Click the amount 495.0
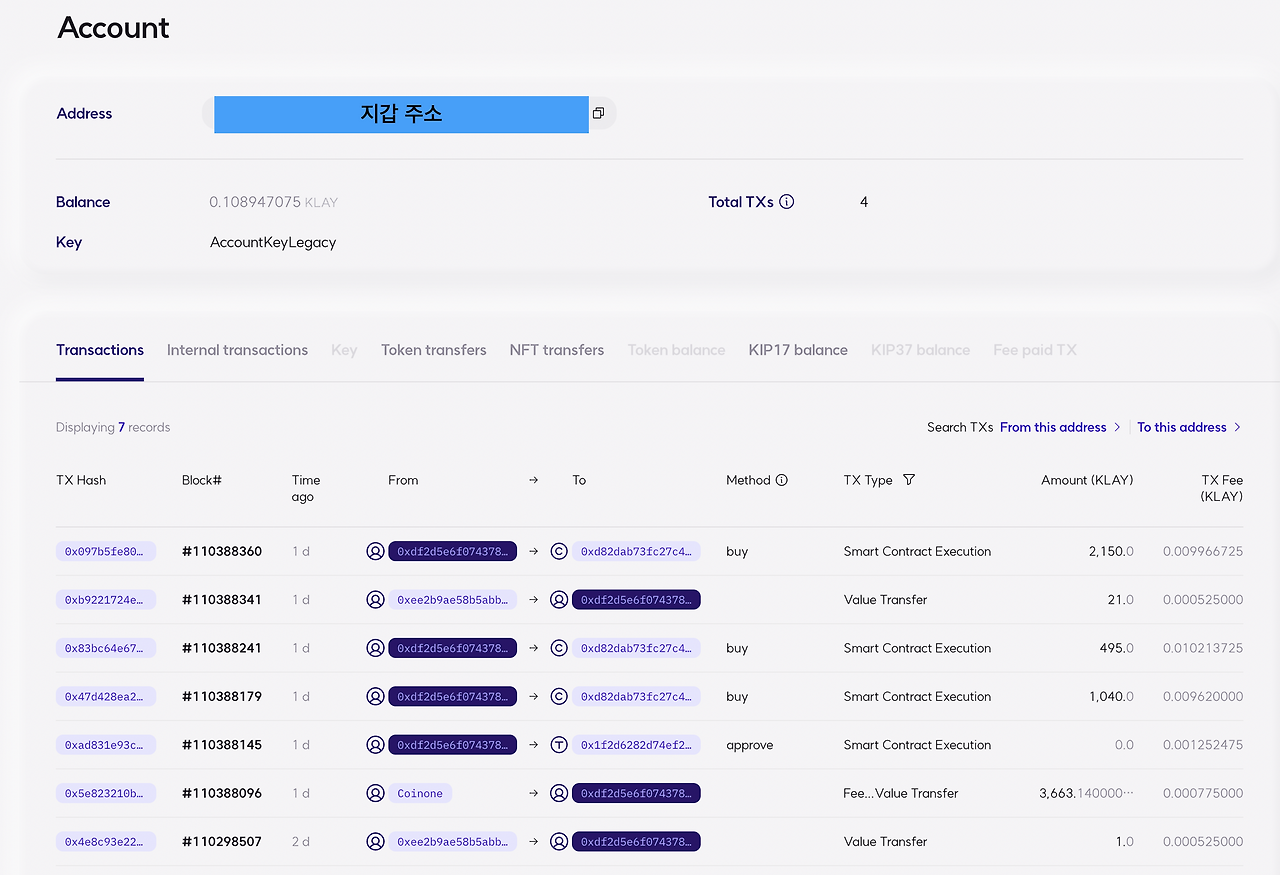Image resolution: width=1280 pixels, height=875 pixels. tap(1116, 648)
